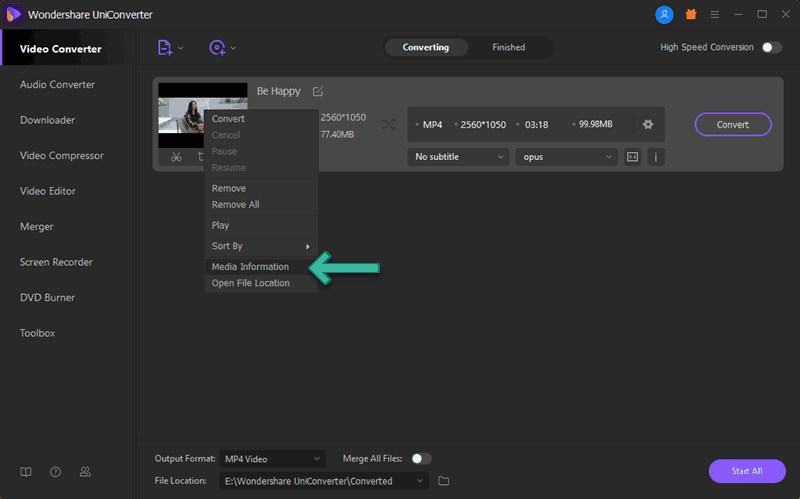The height and width of the screenshot is (499, 800).
Task: Click the swap conversion arrows icon
Action: click(388, 124)
